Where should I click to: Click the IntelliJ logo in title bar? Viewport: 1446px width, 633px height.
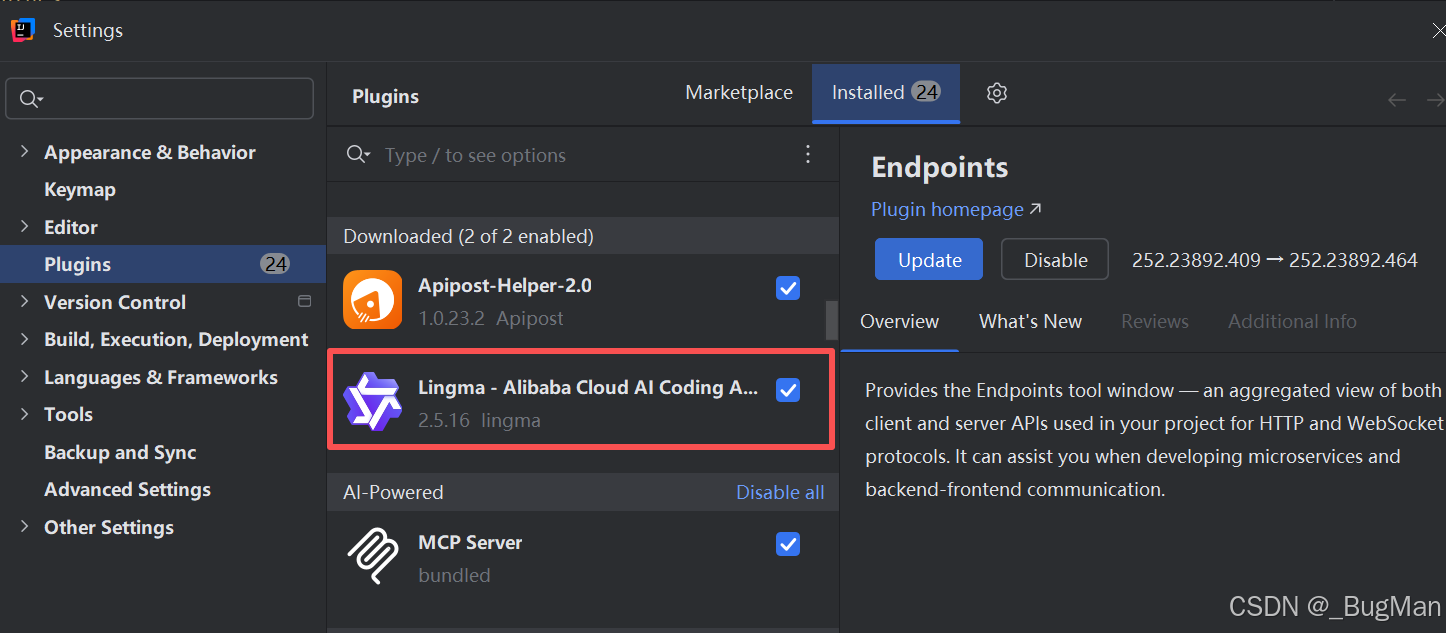23,30
